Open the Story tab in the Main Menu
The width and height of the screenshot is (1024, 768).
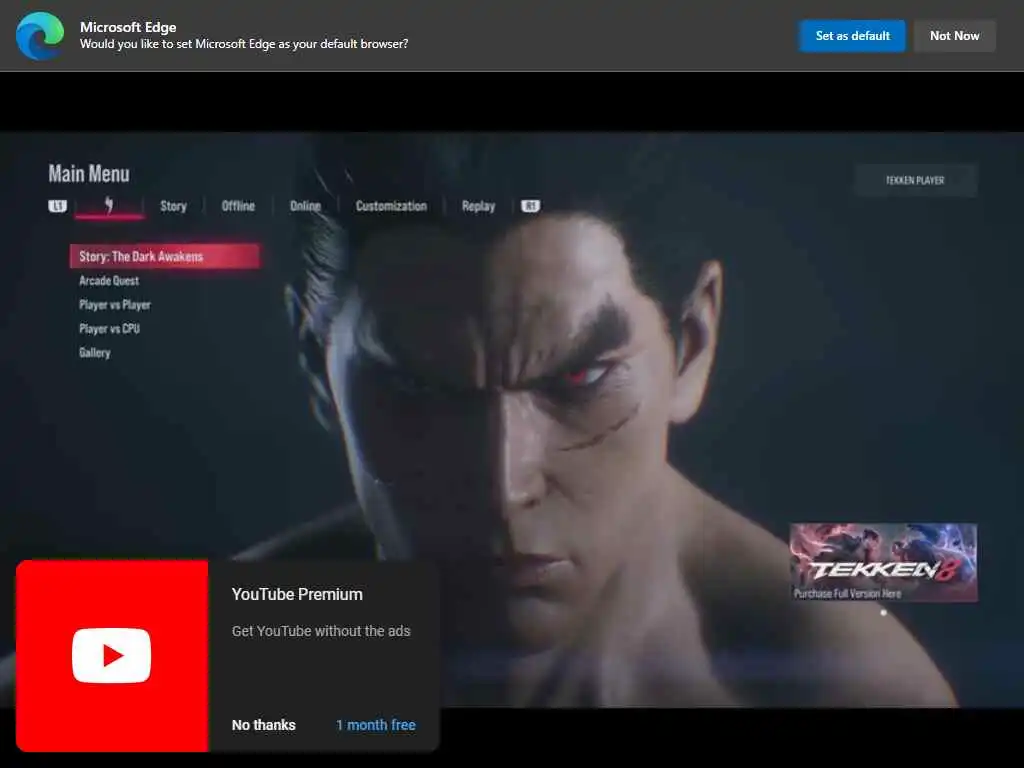coord(173,206)
